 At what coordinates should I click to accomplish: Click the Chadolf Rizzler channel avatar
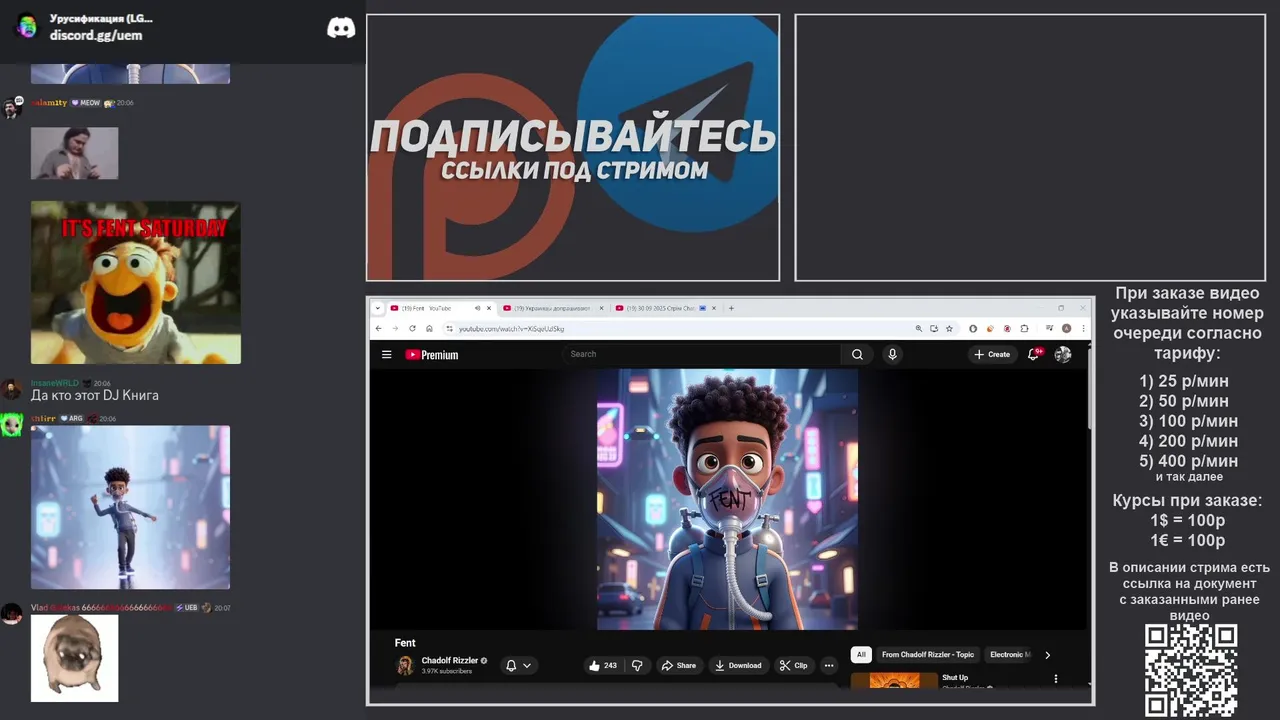[x=405, y=665]
